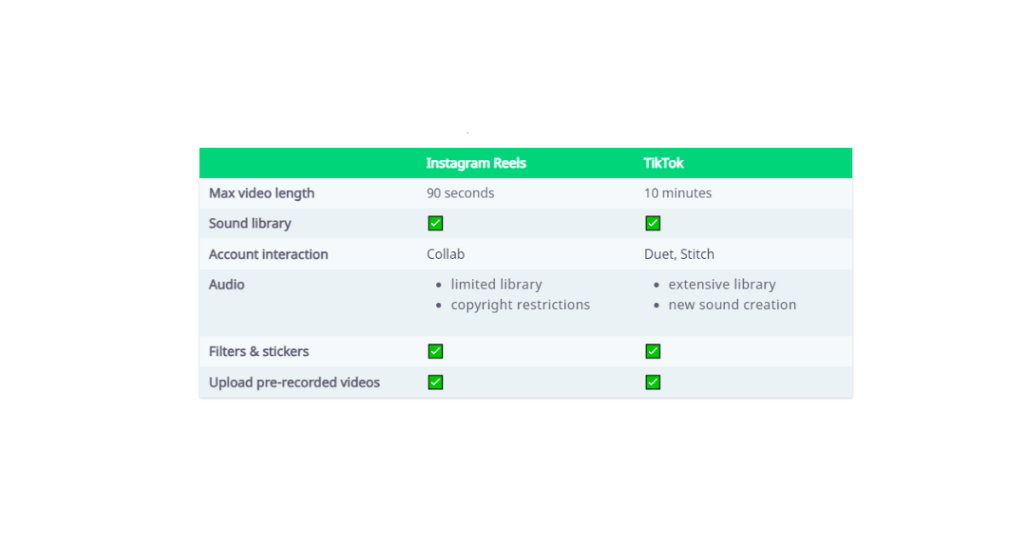This screenshot has width=1024, height=536.
Task: Click the TikTok Filters & stickers checkmark
Action: tap(653, 351)
